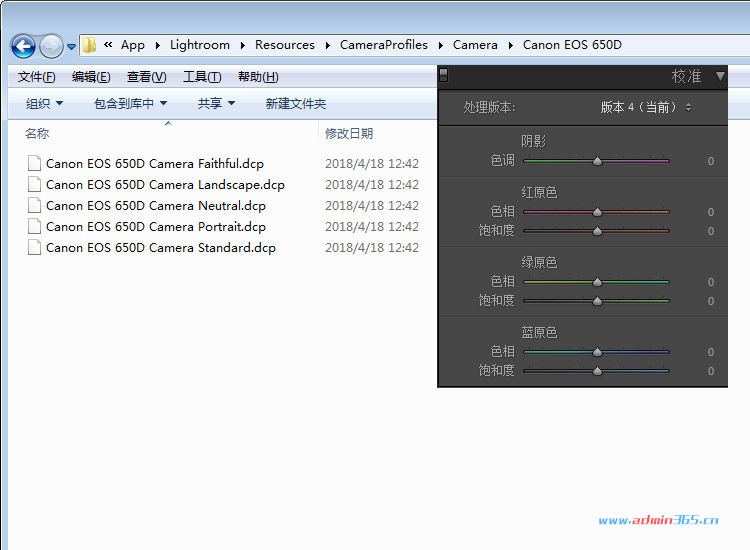The width and height of the screenshot is (750, 550).
Task: Click 新建文件夹 to create folder
Action: click(x=296, y=103)
